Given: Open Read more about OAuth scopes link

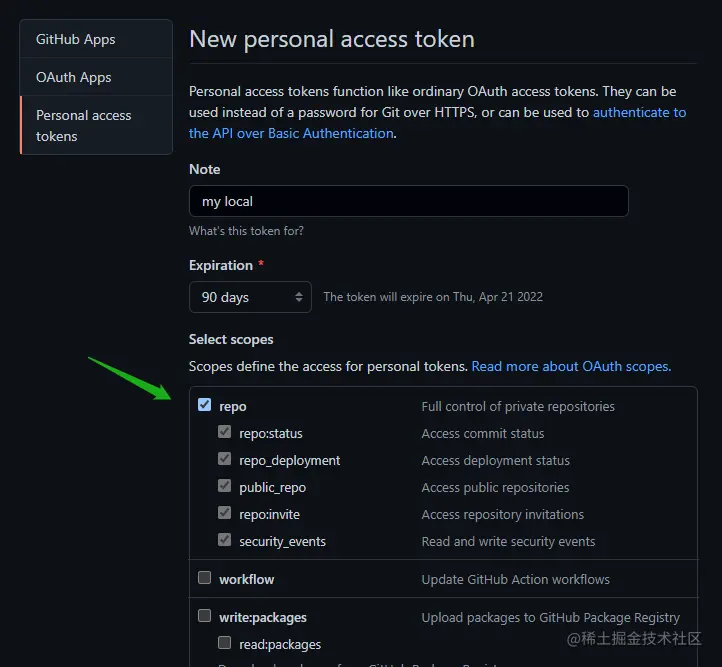Looking at the screenshot, I should tap(571, 366).
